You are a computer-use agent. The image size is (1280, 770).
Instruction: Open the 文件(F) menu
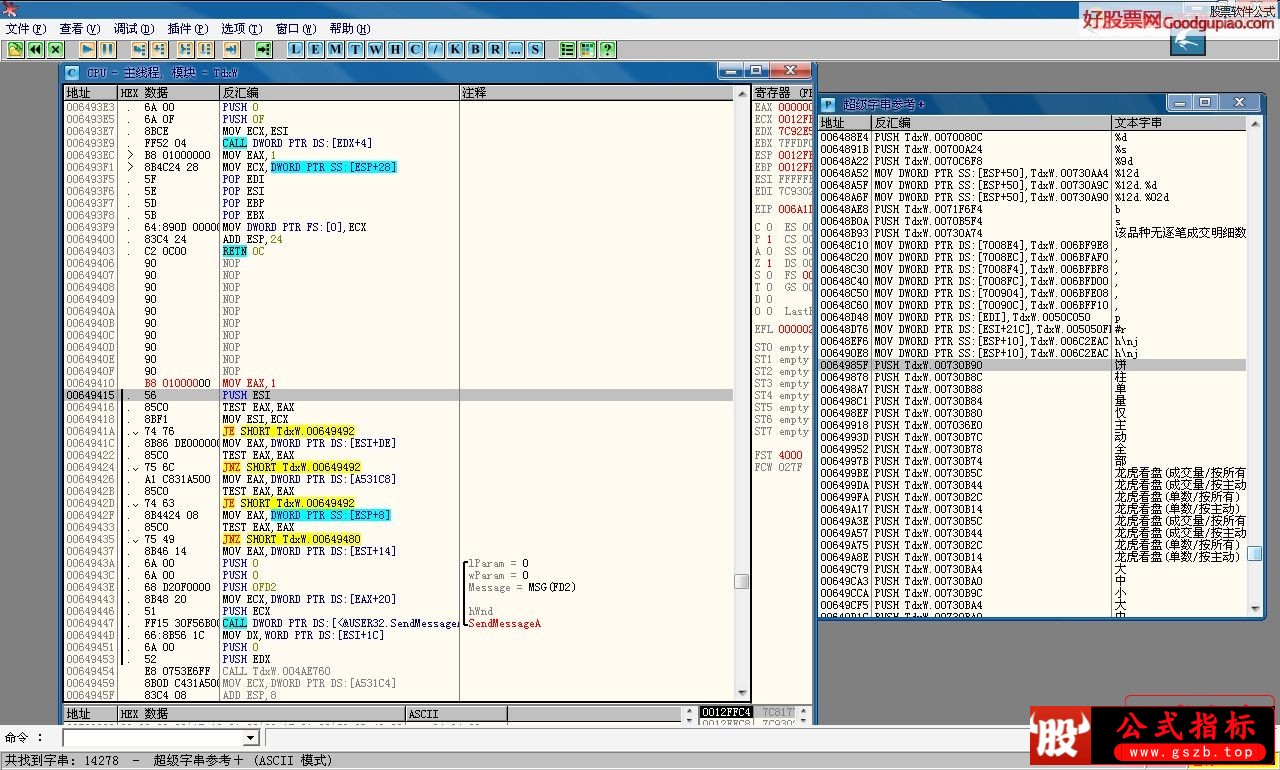26,29
